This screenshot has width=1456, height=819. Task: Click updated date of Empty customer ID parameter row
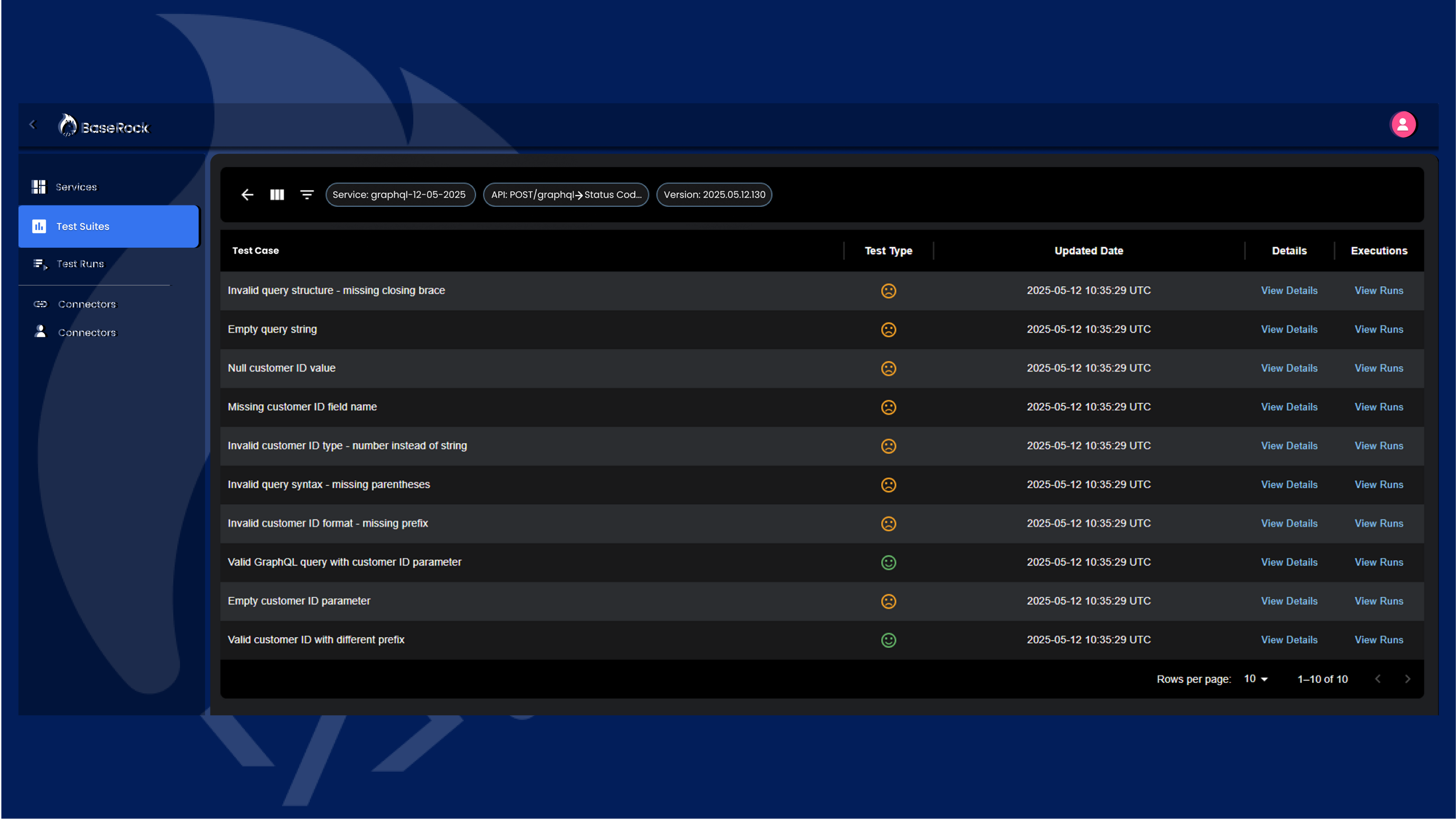[x=1088, y=601]
